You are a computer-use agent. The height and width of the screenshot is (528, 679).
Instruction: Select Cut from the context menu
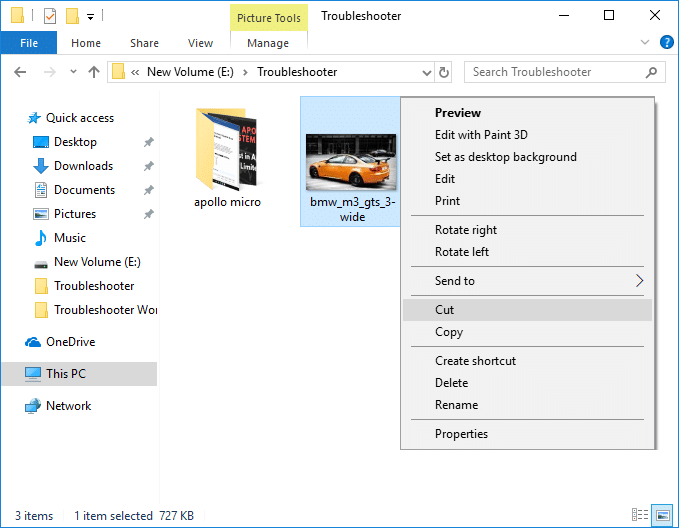pyautogui.click(x=445, y=310)
